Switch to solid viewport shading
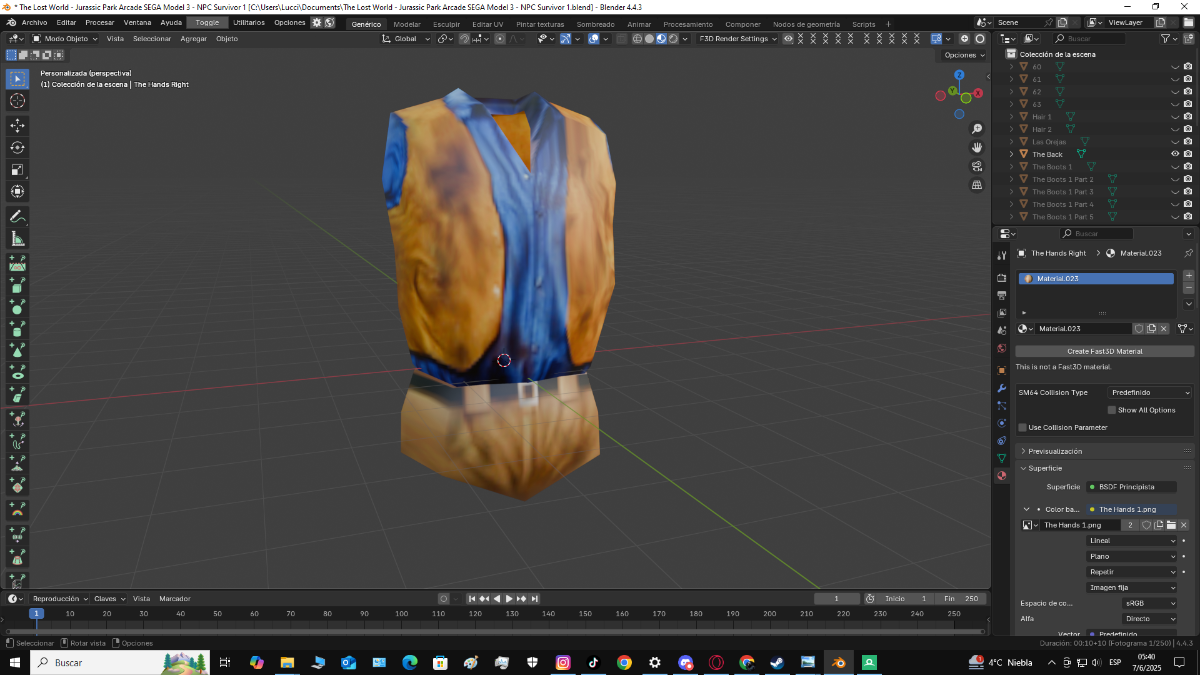1200x675 pixels. point(648,39)
